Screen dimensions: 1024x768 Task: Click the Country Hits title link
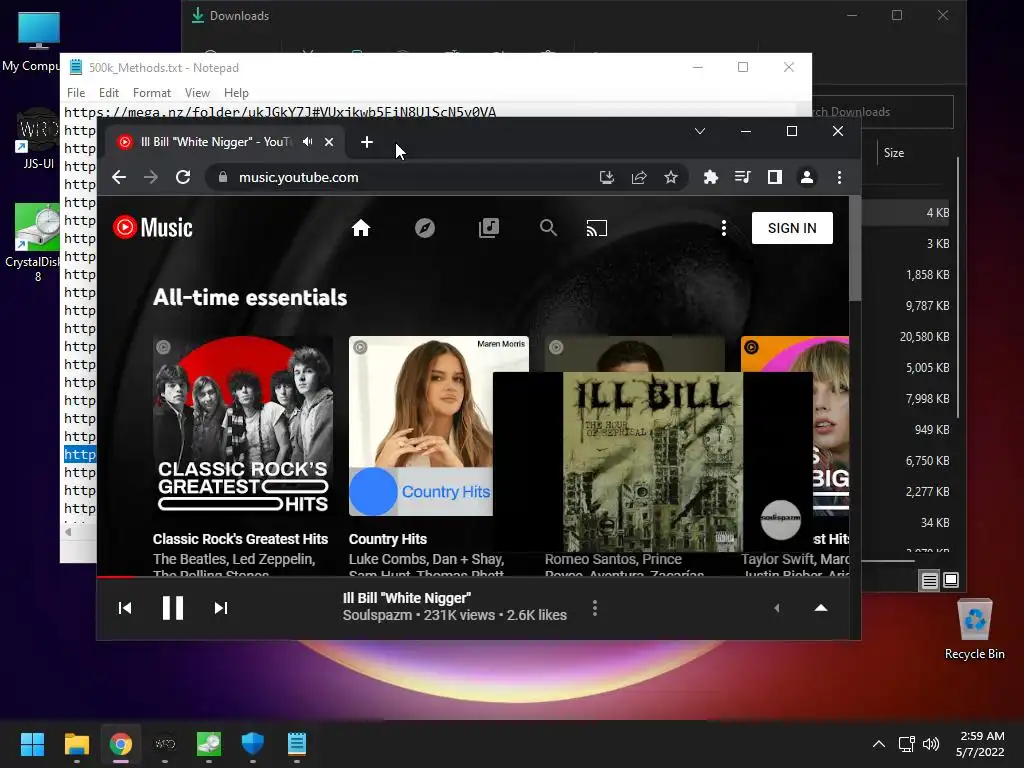pos(388,539)
